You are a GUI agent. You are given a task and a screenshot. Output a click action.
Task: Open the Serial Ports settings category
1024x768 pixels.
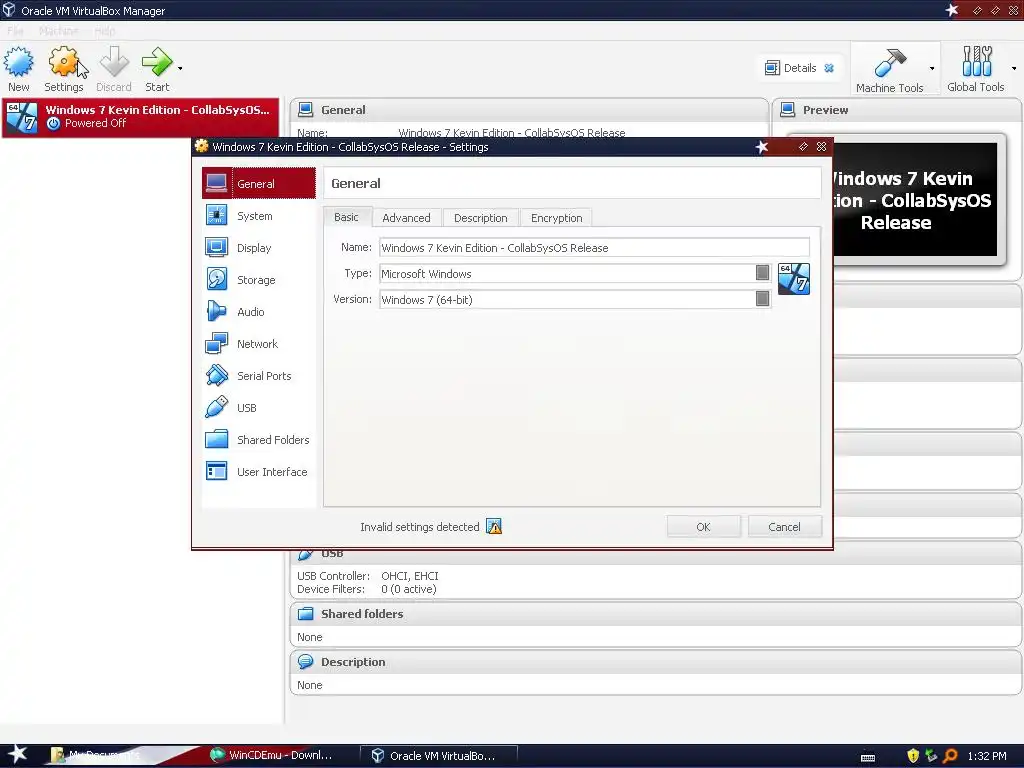point(259,376)
